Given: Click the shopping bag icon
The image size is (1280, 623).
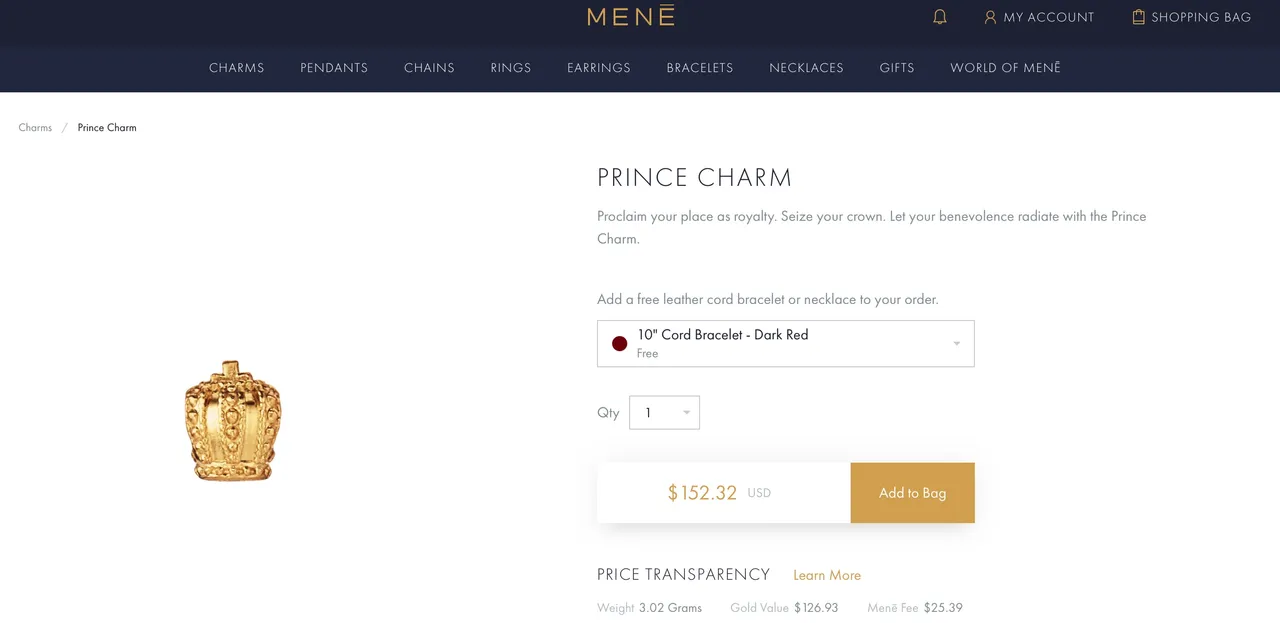Looking at the screenshot, I should 1138,17.
